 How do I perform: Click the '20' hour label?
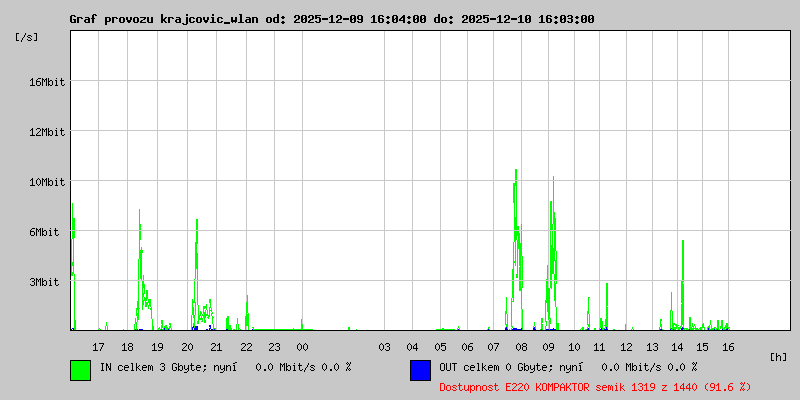pyautogui.click(x=187, y=347)
